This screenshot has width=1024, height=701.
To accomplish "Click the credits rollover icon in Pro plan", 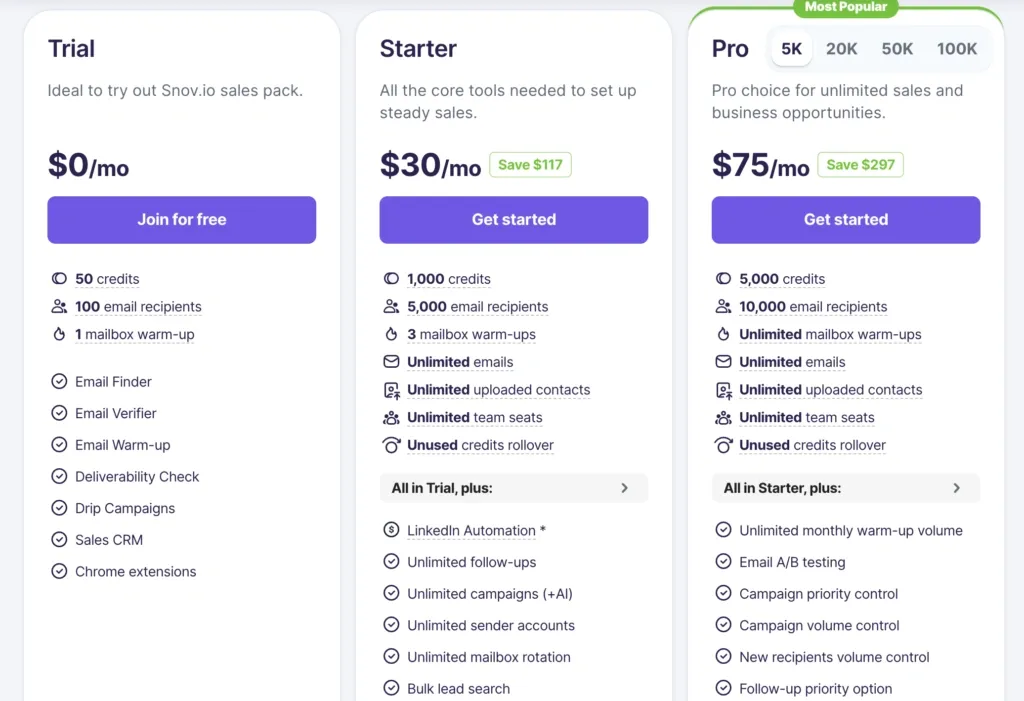I will (723, 446).
